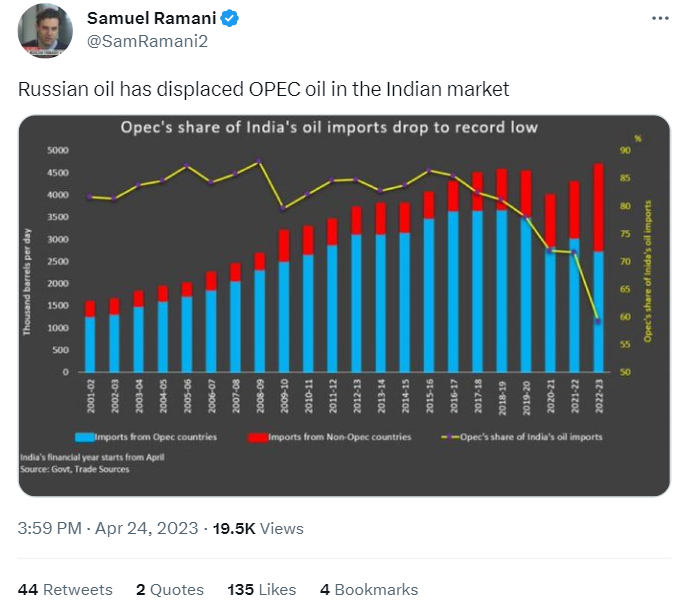The image size is (686, 607).
Task: Show the 44 Retweets list
Action: coord(65,589)
